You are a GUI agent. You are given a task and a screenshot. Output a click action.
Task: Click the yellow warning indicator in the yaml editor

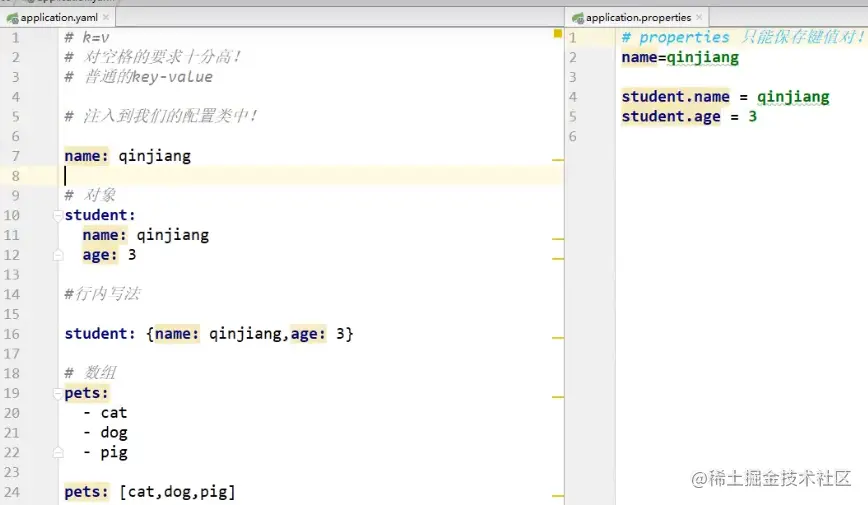pyautogui.click(x=557, y=34)
